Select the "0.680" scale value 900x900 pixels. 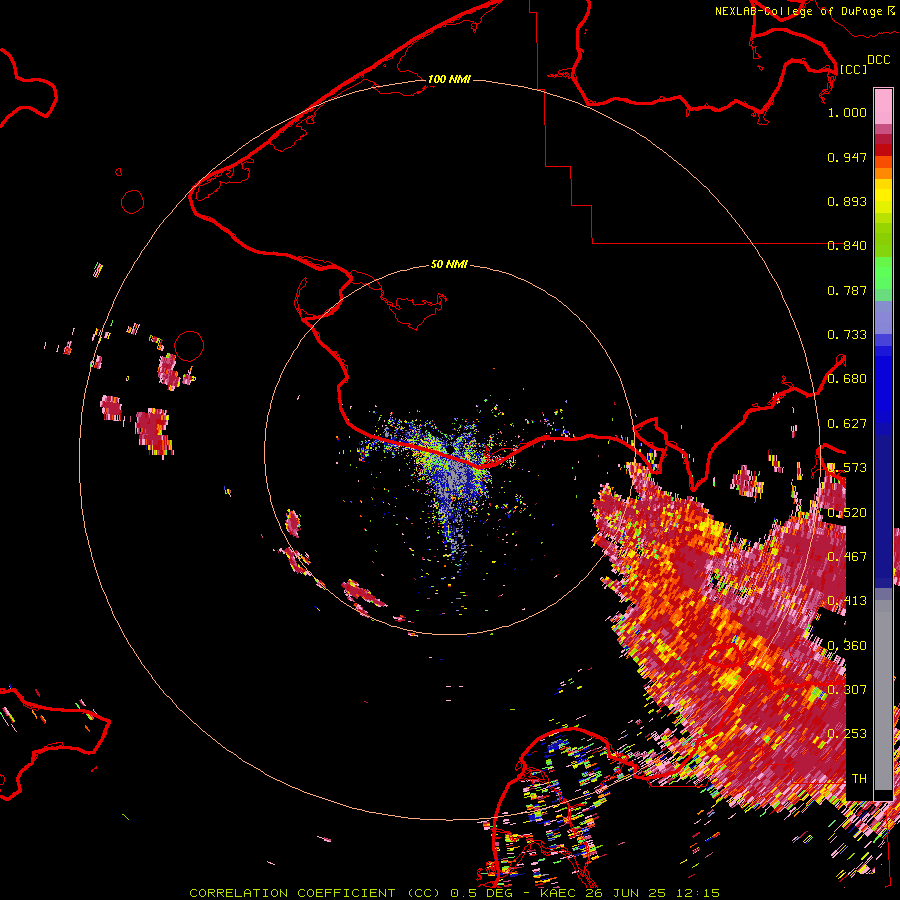coord(847,379)
